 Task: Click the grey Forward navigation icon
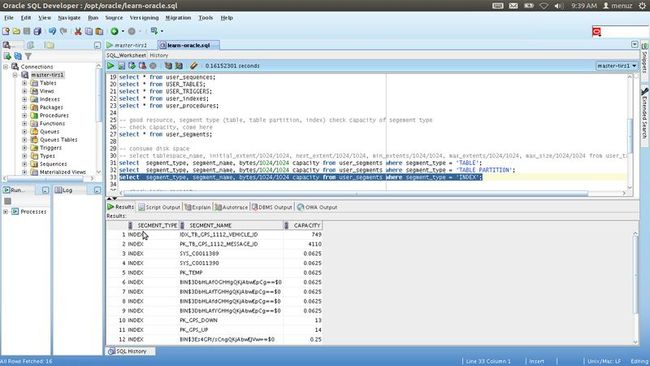pos(132,31)
